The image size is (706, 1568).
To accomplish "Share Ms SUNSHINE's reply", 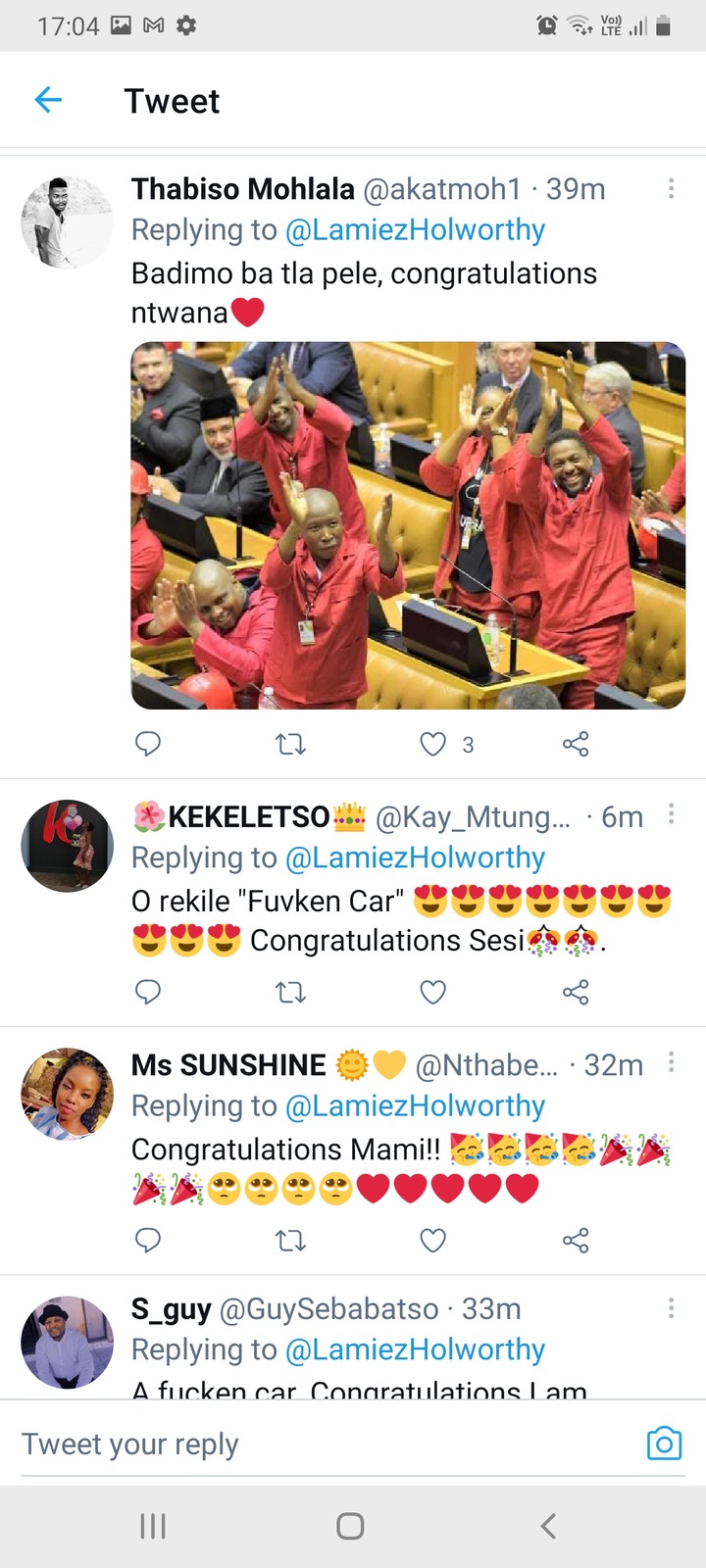I will [x=576, y=1241].
